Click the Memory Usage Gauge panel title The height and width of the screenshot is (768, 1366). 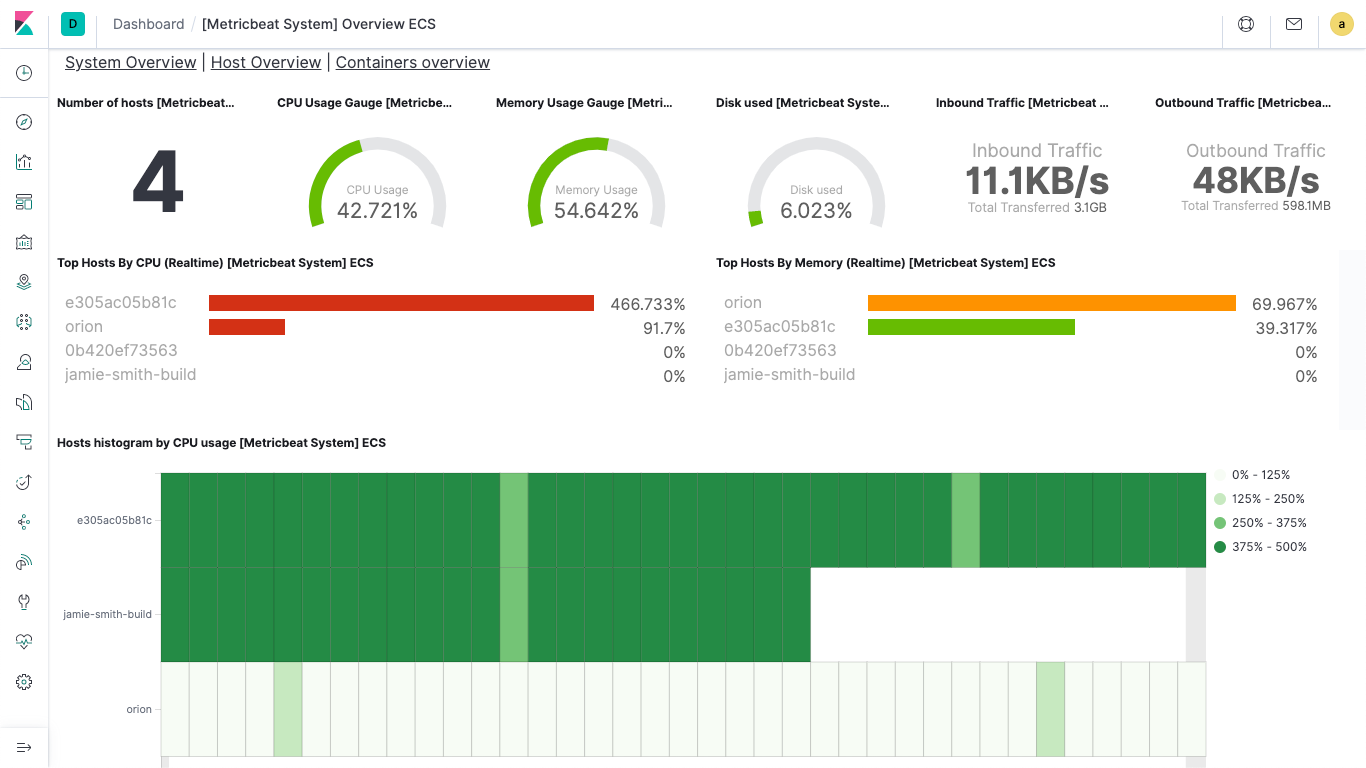click(x=584, y=103)
